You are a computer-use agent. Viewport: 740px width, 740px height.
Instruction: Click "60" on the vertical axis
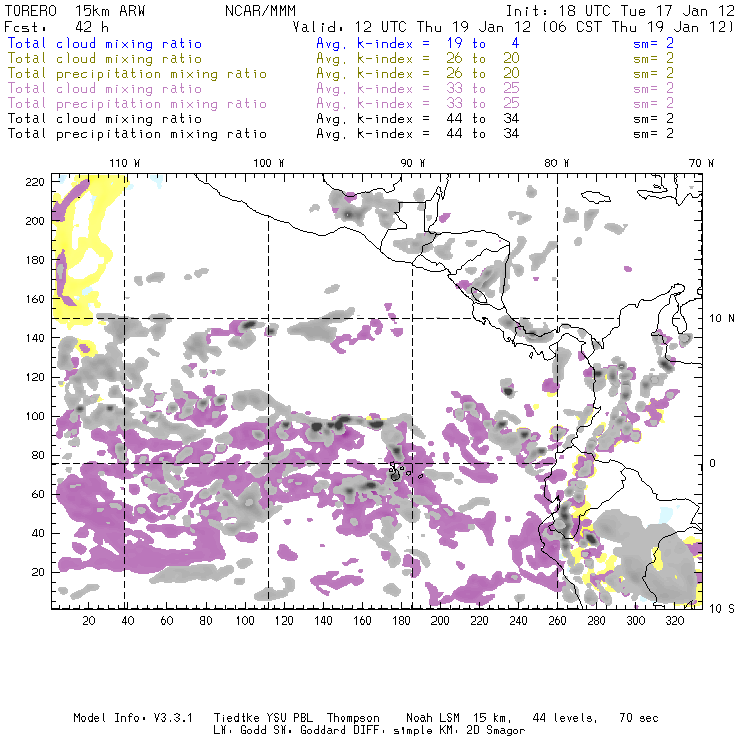(38, 494)
